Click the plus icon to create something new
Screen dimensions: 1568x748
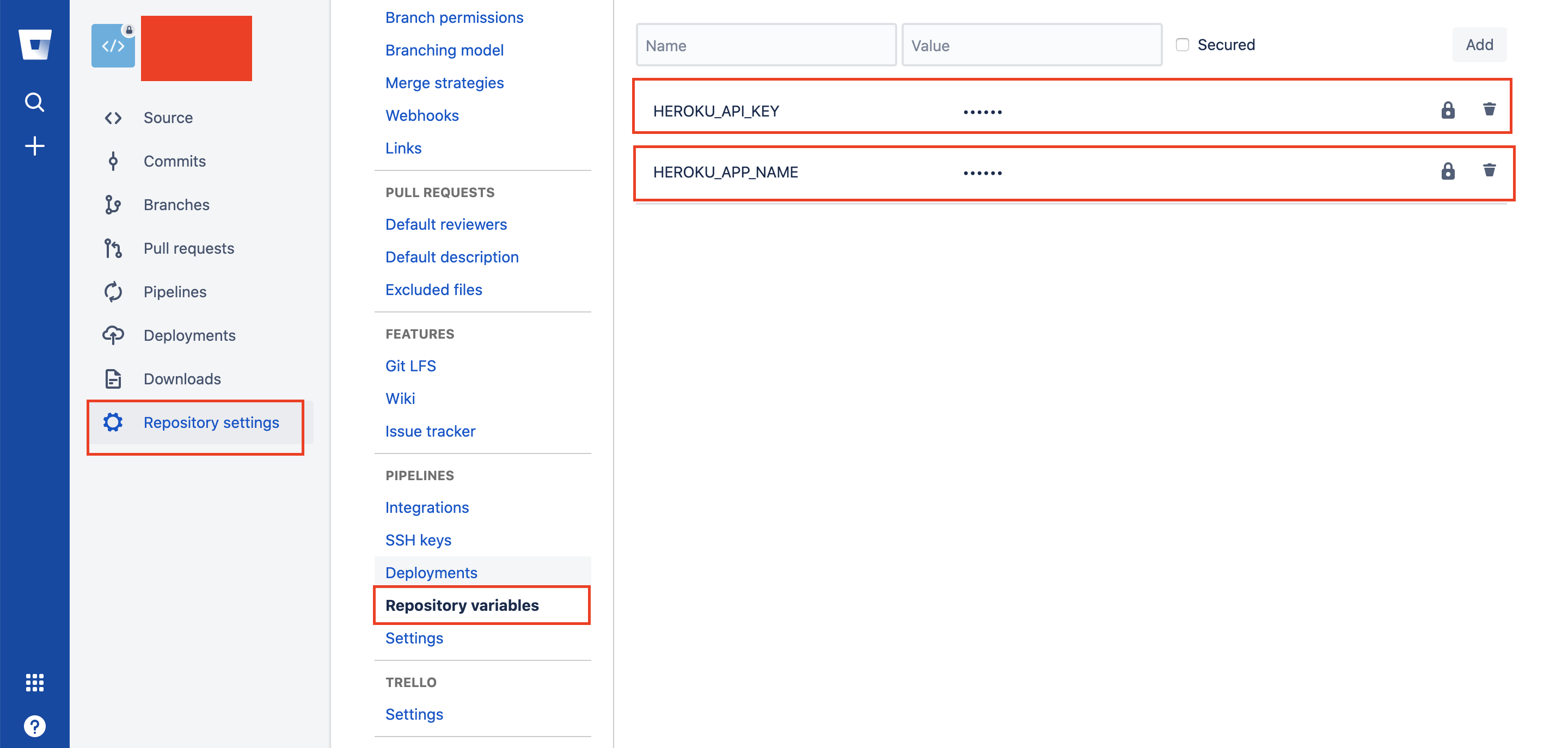(x=35, y=145)
